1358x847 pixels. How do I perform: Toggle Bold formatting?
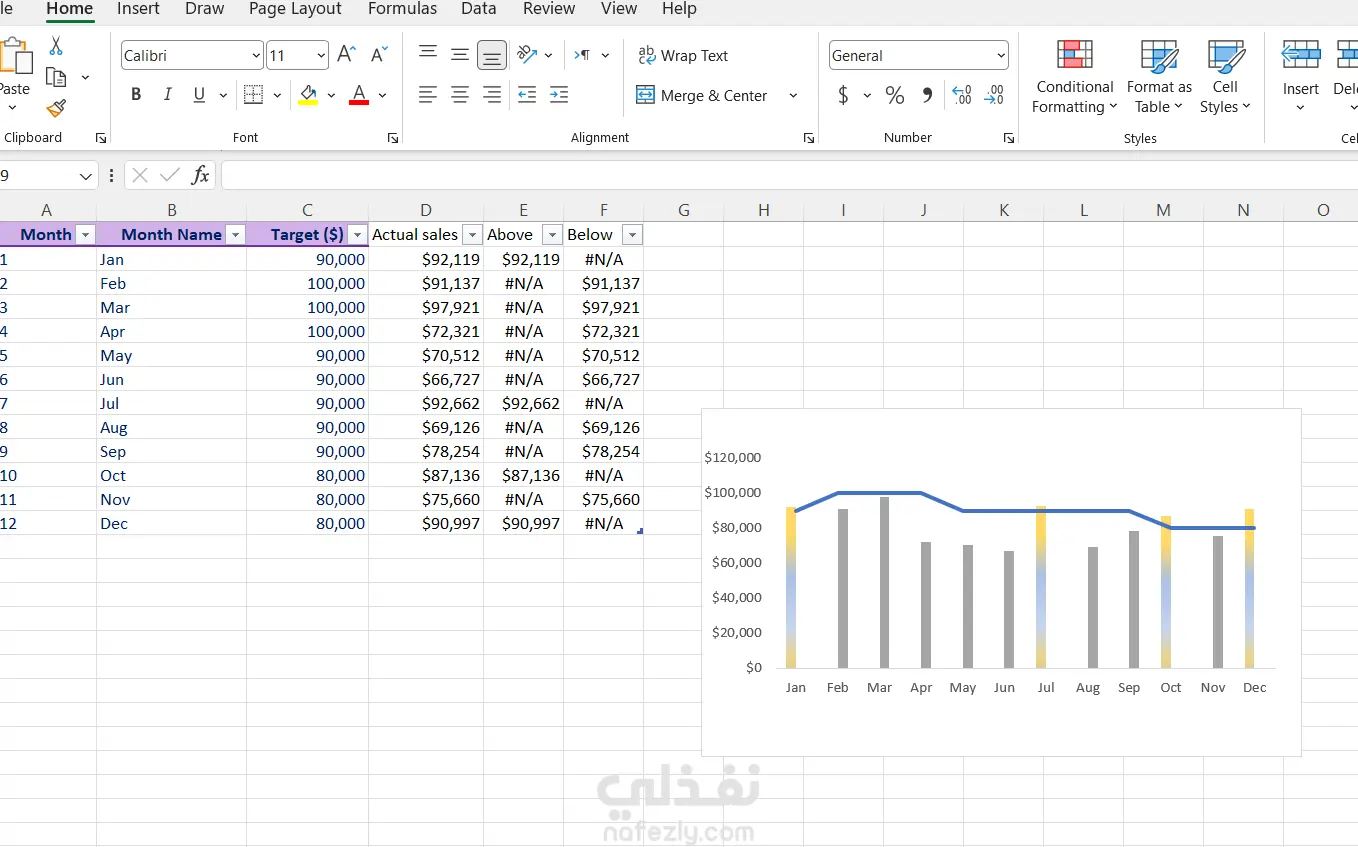tap(136, 95)
